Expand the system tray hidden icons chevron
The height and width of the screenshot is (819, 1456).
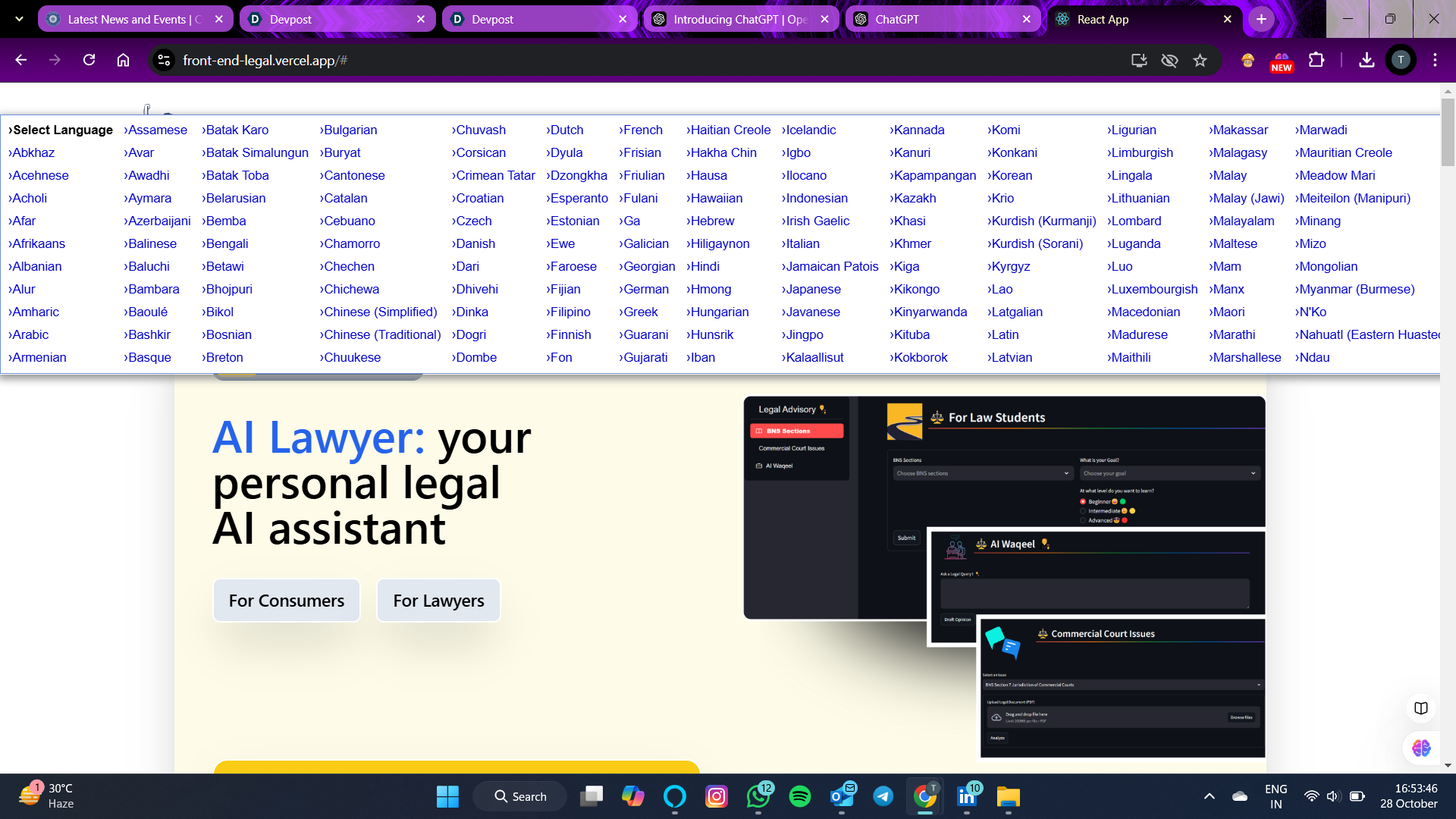tap(1209, 796)
